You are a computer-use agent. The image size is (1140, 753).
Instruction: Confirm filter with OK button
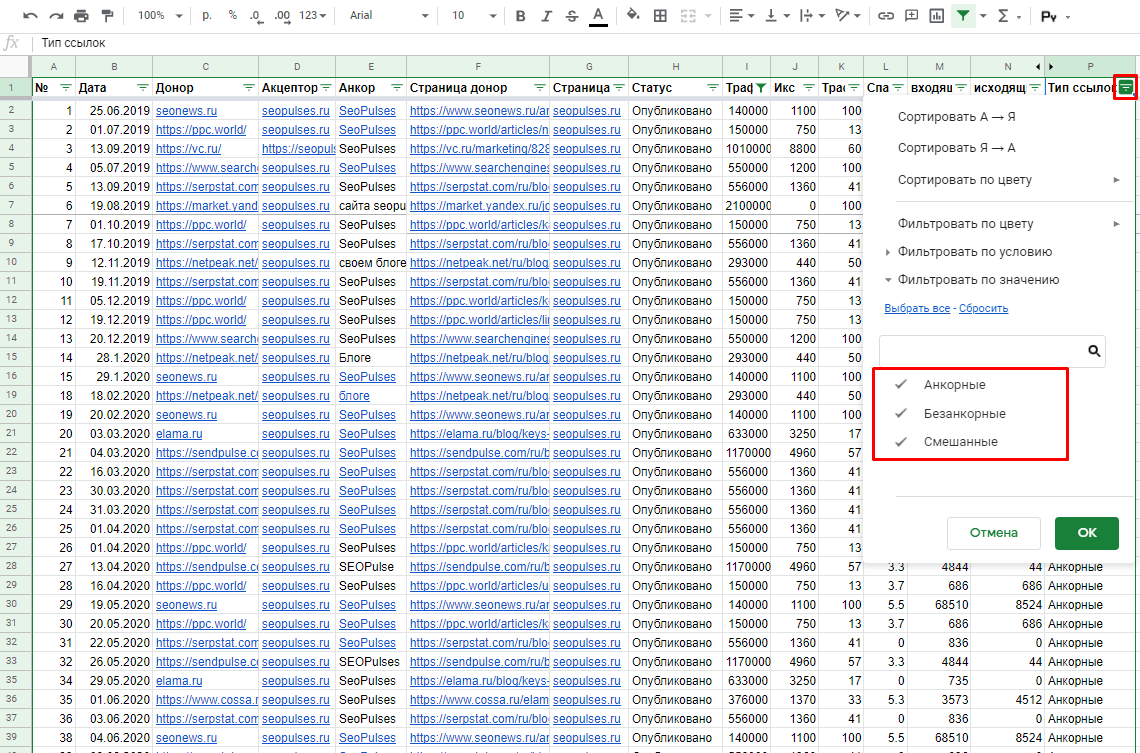1087,533
